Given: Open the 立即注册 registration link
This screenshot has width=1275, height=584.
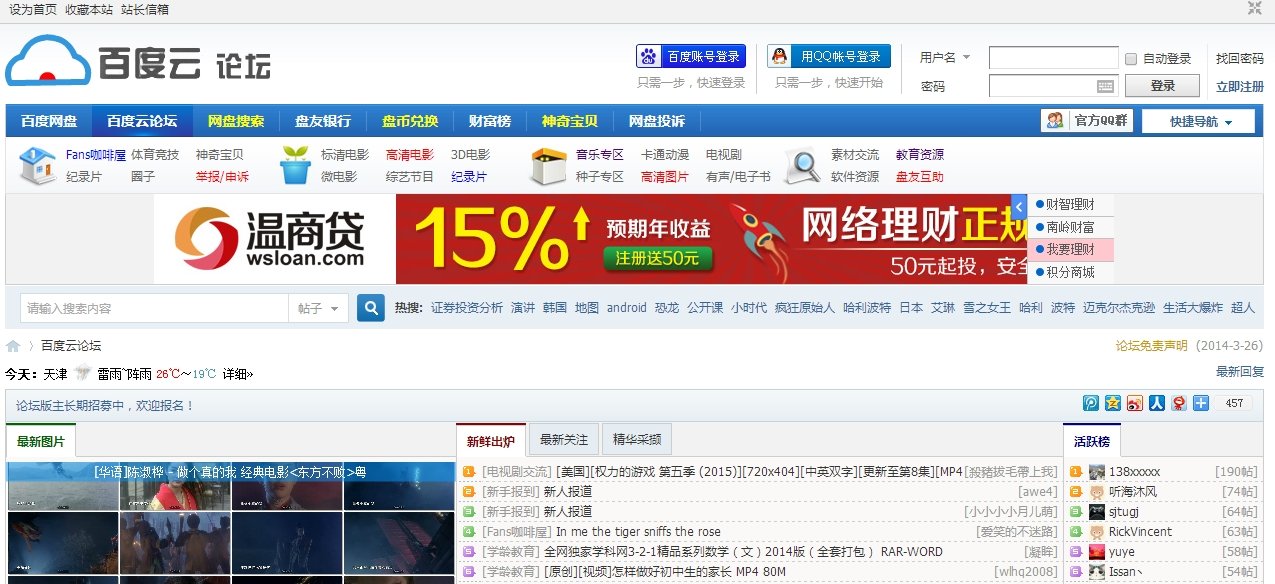Looking at the screenshot, I should (1240, 88).
